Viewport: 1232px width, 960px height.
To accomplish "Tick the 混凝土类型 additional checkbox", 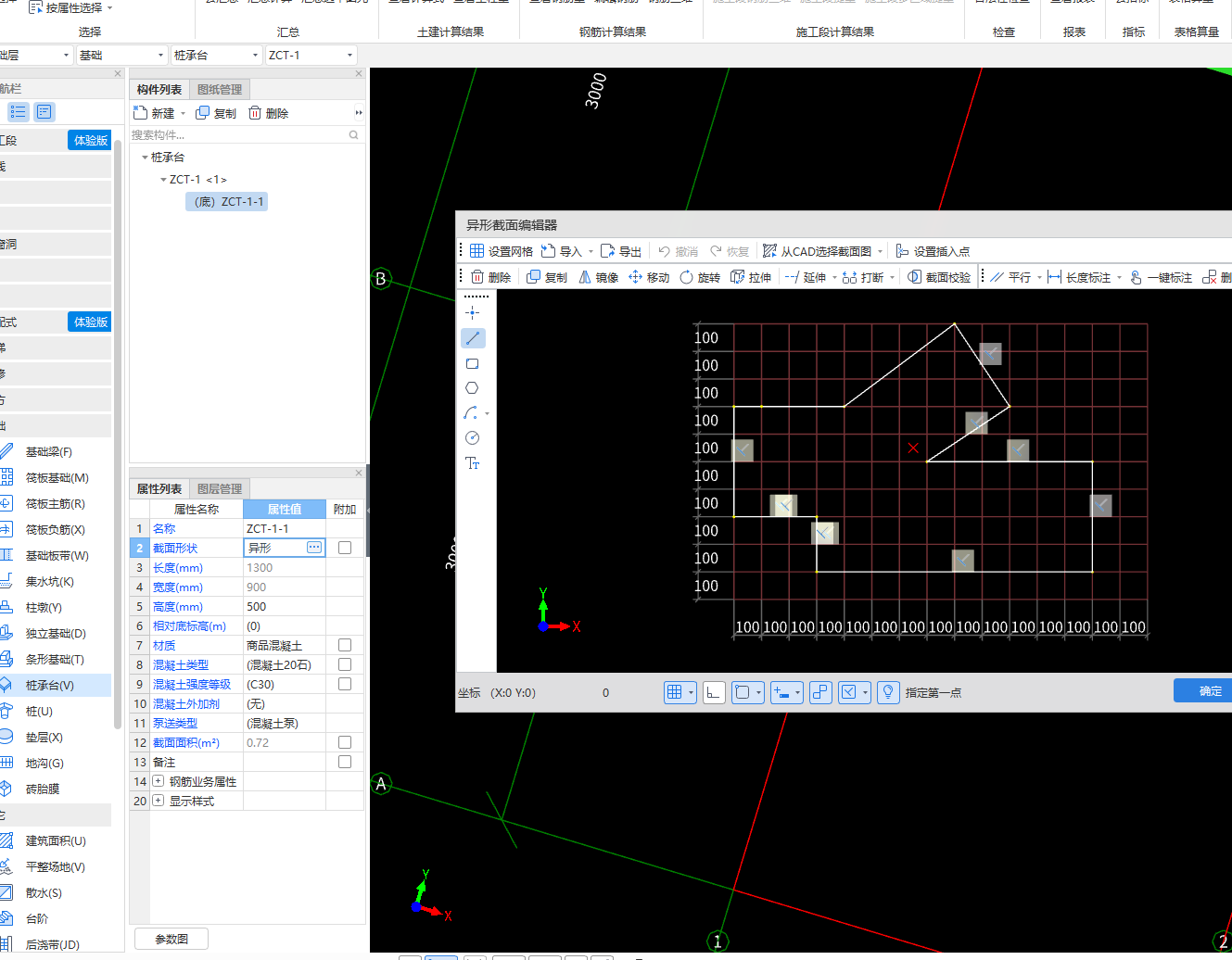I will click(x=345, y=664).
